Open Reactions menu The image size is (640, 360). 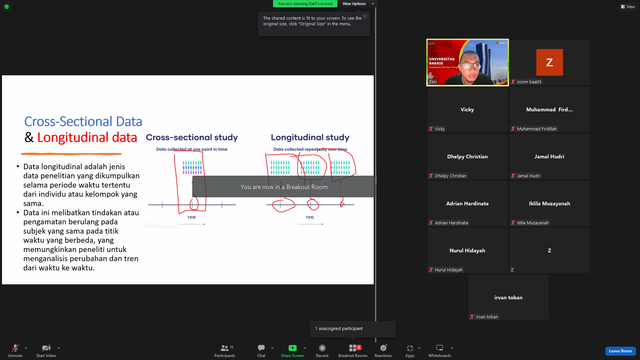(x=383, y=350)
